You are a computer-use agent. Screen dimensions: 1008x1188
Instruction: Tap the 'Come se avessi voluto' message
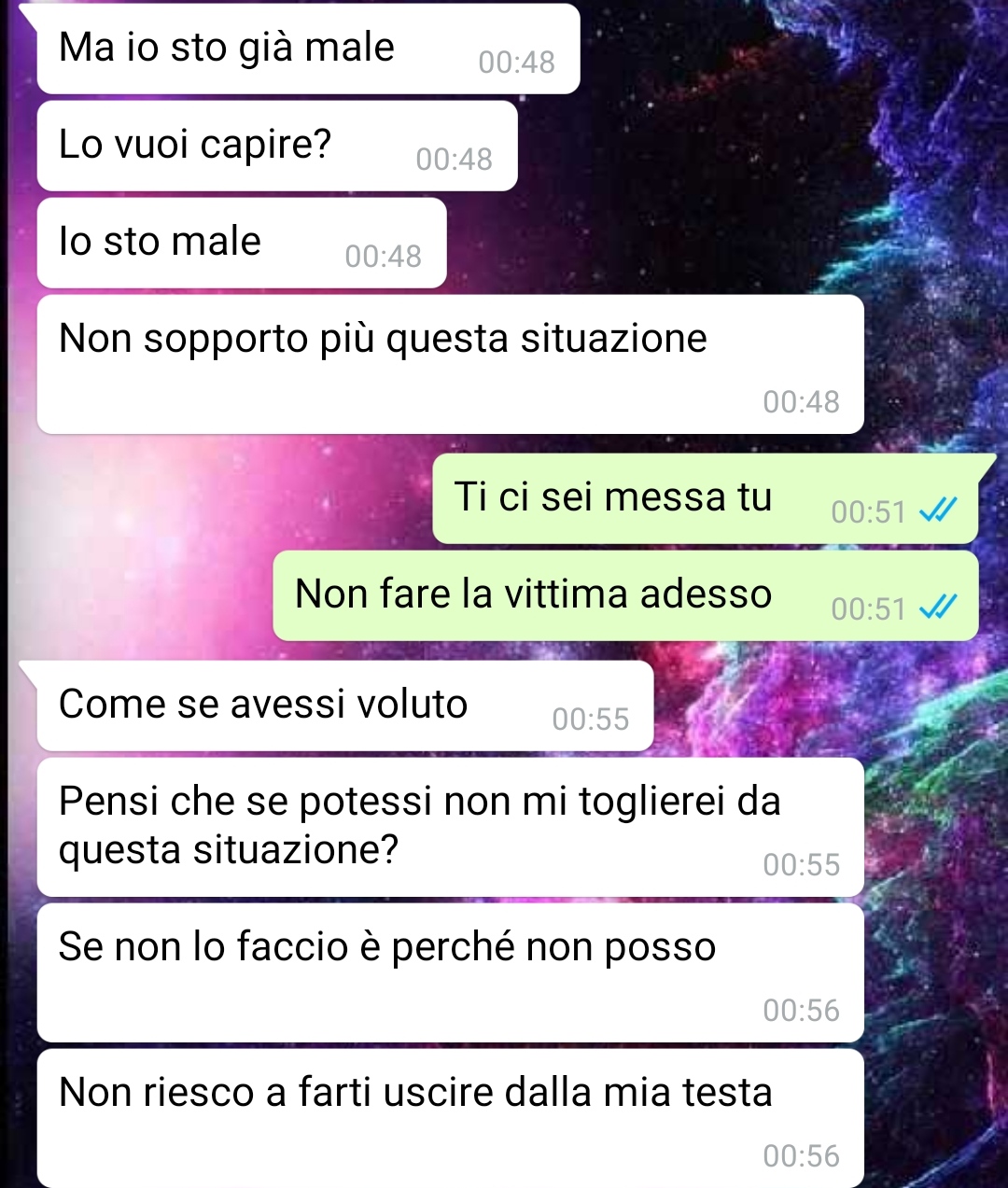(344, 706)
